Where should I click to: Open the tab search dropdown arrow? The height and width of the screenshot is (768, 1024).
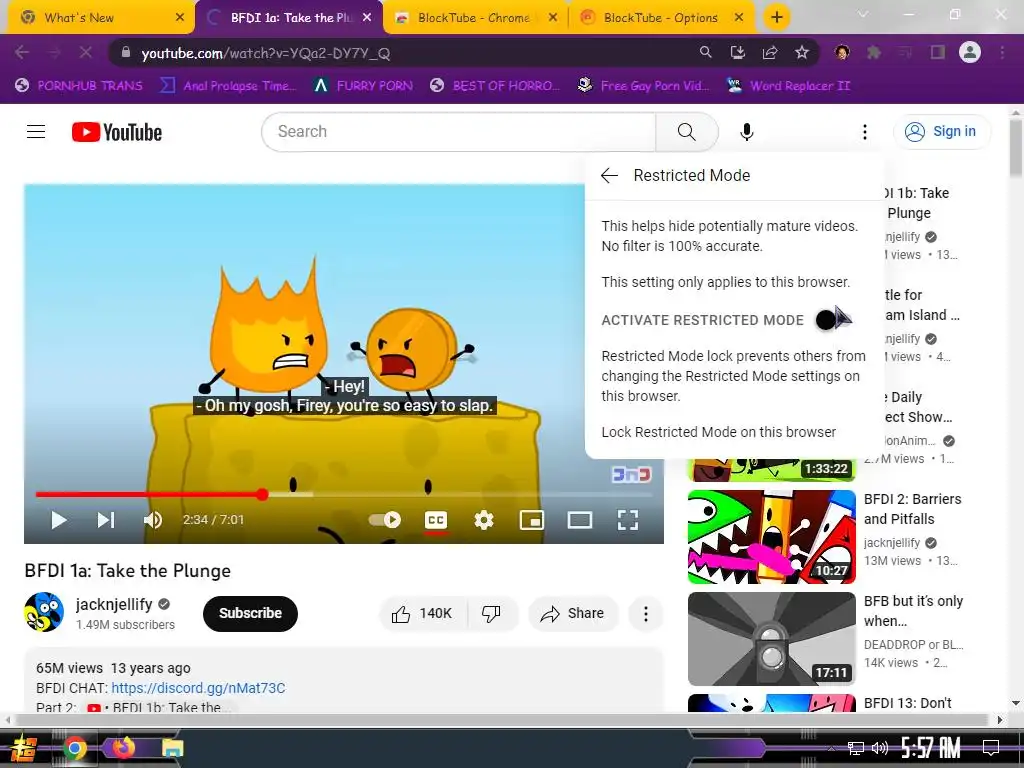(x=863, y=14)
